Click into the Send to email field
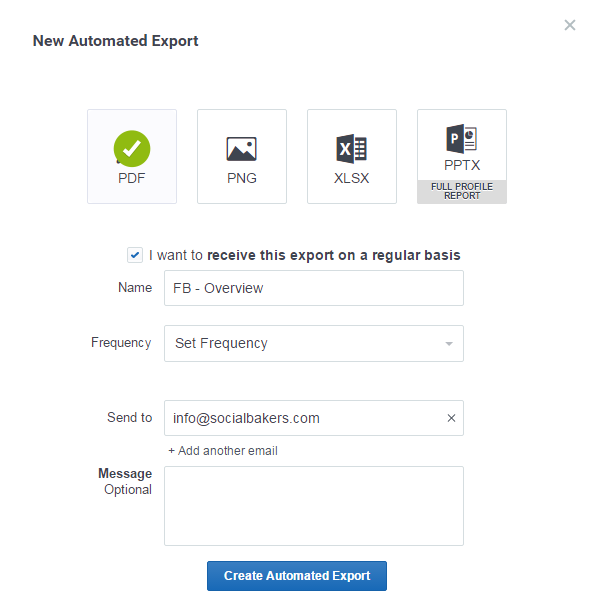 point(305,418)
